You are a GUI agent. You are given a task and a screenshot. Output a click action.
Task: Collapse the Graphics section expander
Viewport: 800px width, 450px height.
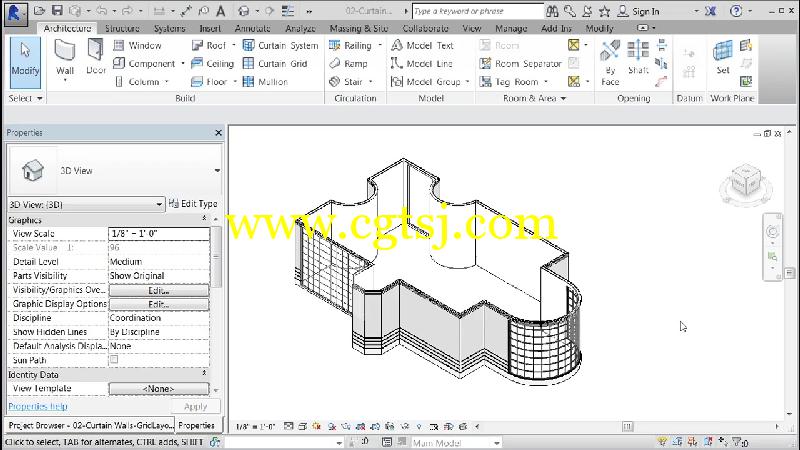coord(204,218)
